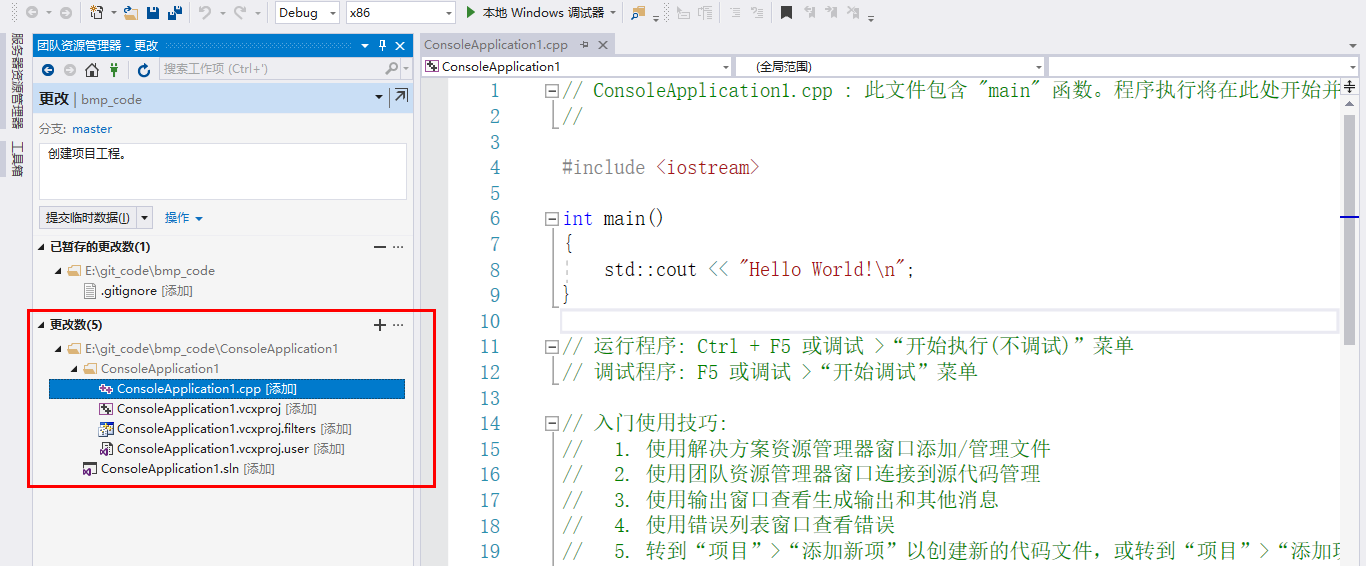Click the search magnifier in Team Explorer

click(392, 69)
